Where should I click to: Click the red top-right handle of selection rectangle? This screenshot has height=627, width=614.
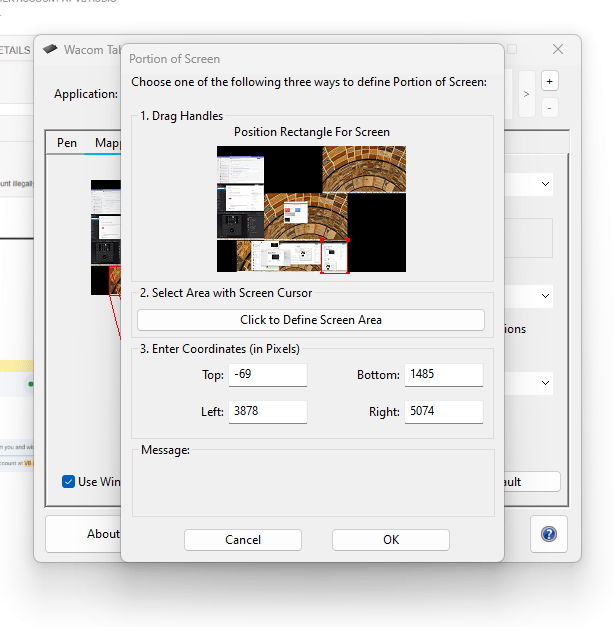point(348,240)
